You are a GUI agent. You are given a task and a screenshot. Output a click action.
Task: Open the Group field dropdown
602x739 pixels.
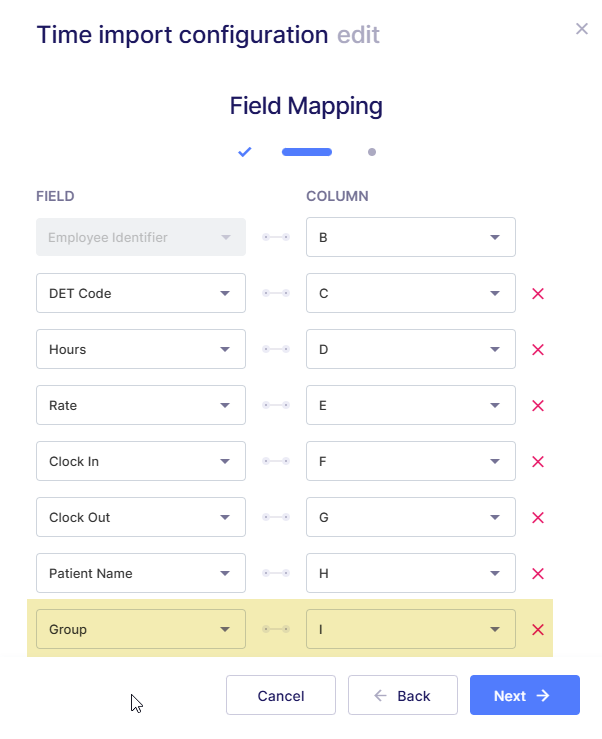click(x=141, y=629)
